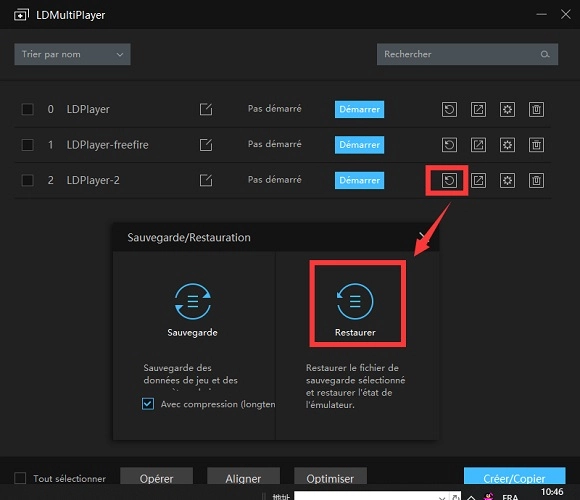The height and width of the screenshot is (500, 580).
Task: Click the Opérer button
Action: click(x=156, y=477)
